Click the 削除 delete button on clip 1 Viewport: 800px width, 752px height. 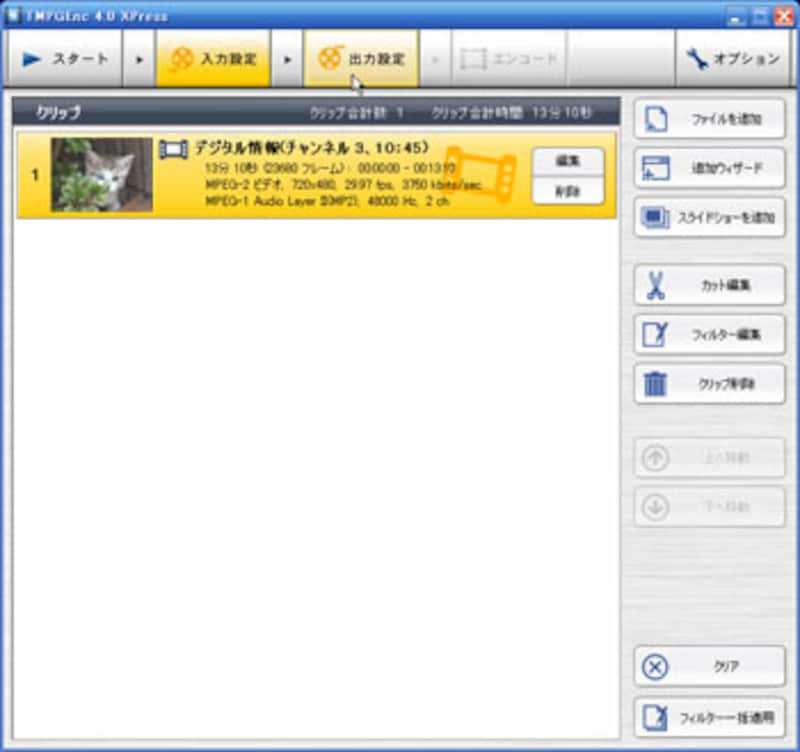pos(568,191)
